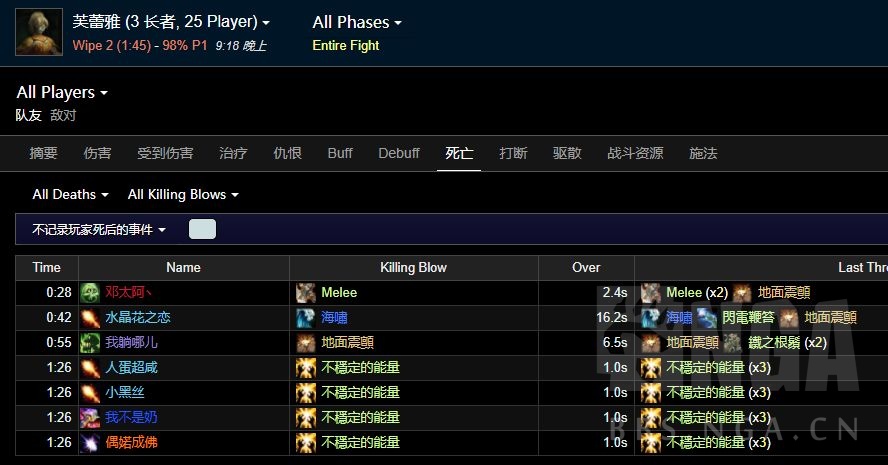Click the class icon beside 偶婼成佛
The height and width of the screenshot is (465, 888).
coord(89,442)
